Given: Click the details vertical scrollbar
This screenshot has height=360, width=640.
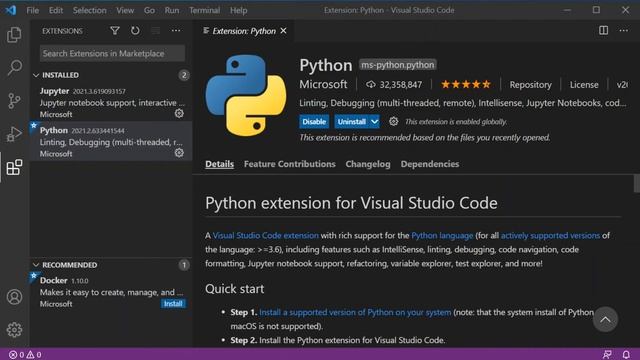Looking at the screenshot, I should pyautogui.click(x=637, y=183).
